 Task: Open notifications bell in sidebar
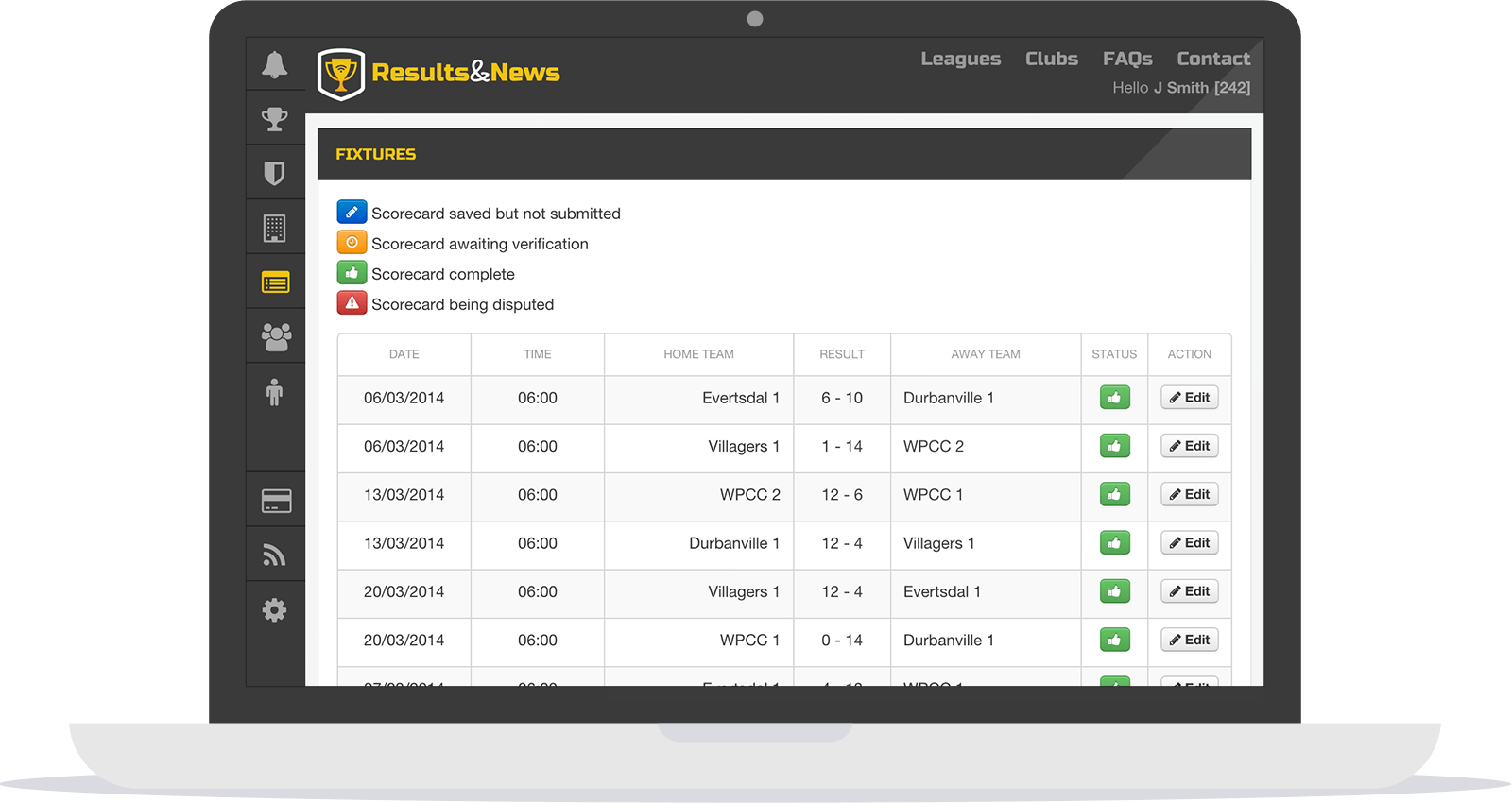click(x=275, y=65)
